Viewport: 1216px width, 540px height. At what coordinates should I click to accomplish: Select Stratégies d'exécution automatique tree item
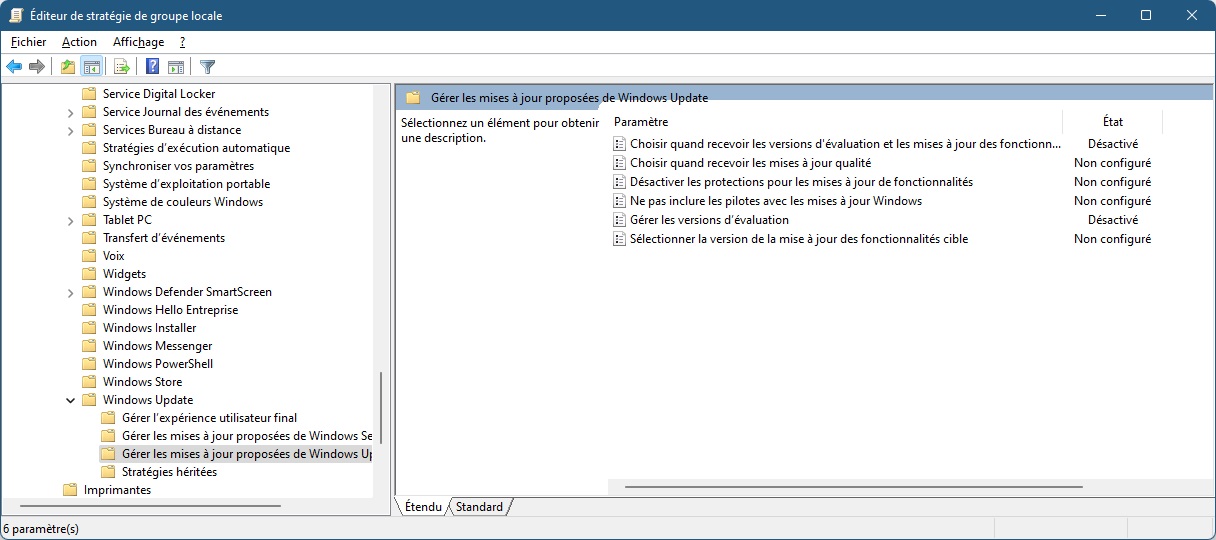196,148
